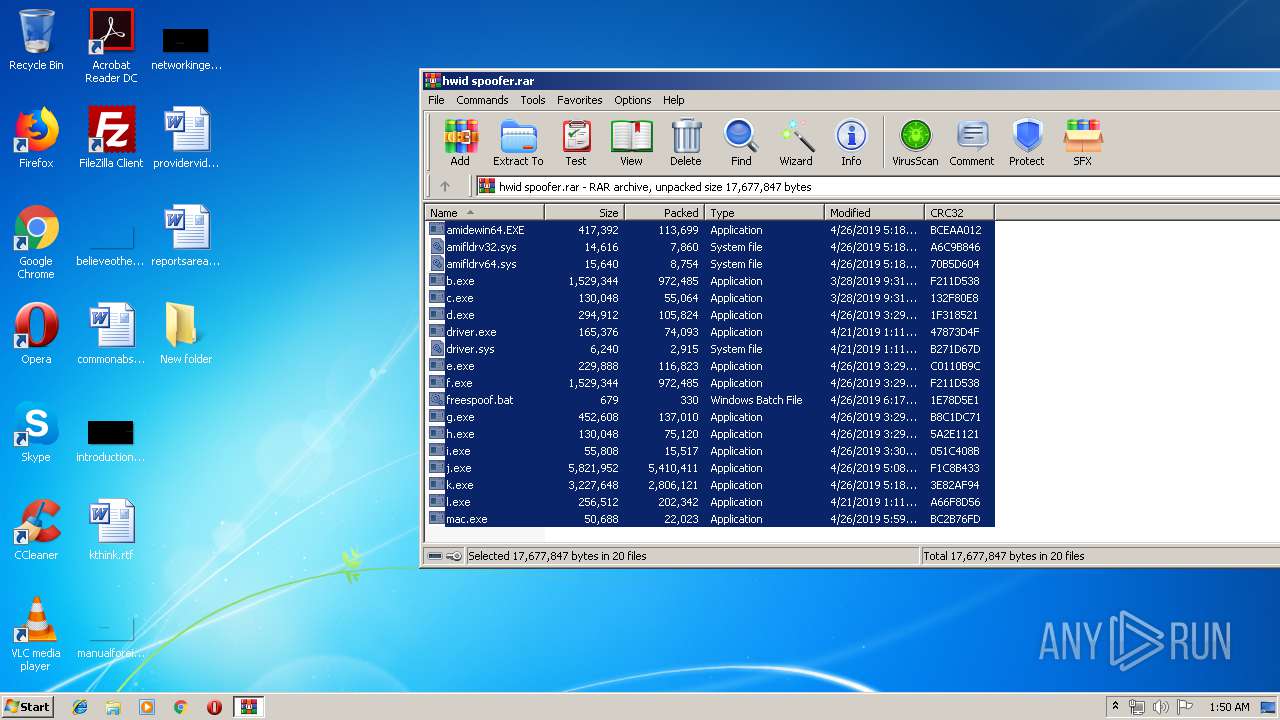Select freespoof.bat batch file
Screen dimensions: 1280x720
710,400
